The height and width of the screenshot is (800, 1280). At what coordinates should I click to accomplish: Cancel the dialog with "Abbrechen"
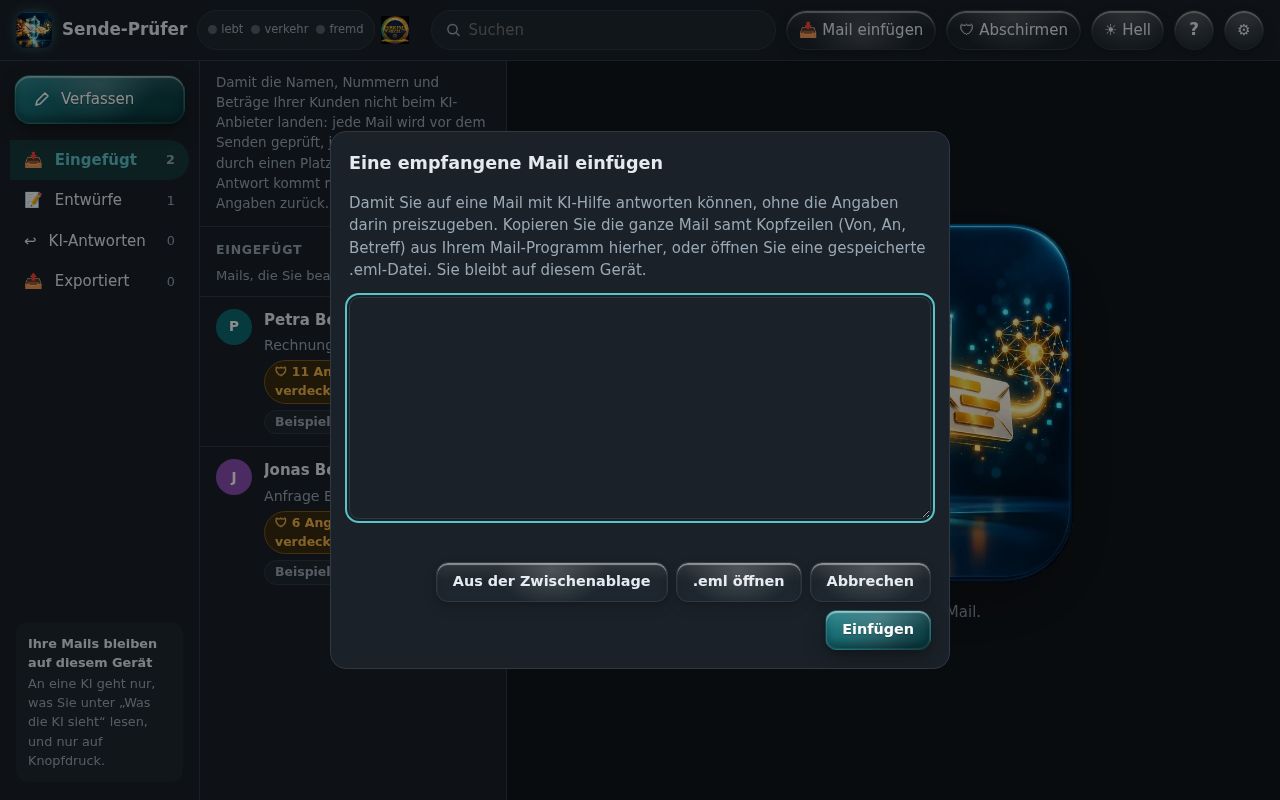click(870, 582)
